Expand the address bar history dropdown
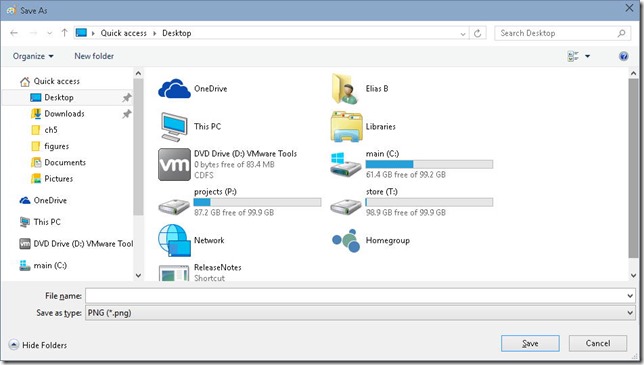 coord(463,34)
